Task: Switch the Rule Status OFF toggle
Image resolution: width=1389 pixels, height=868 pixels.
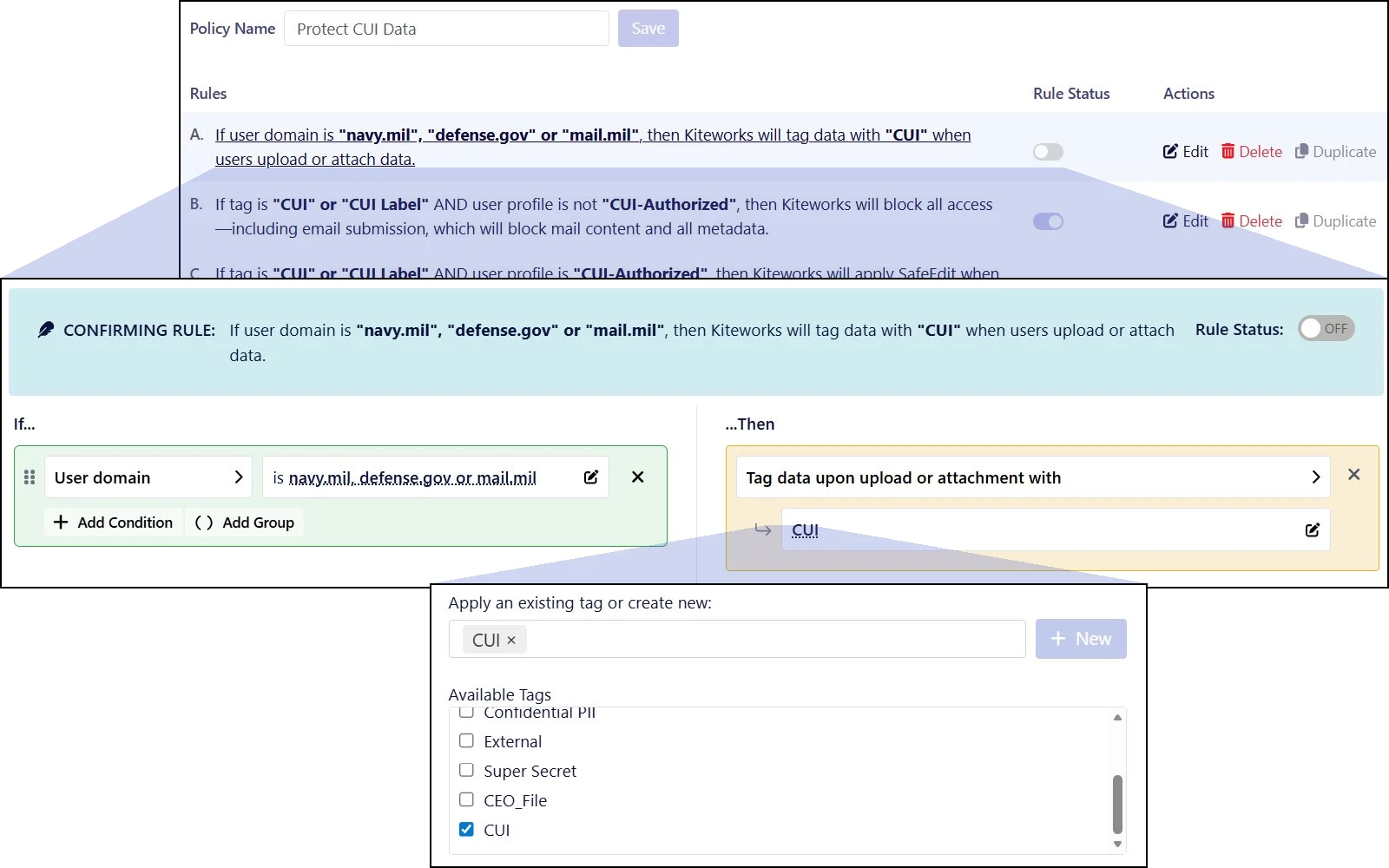Action: (x=1326, y=329)
